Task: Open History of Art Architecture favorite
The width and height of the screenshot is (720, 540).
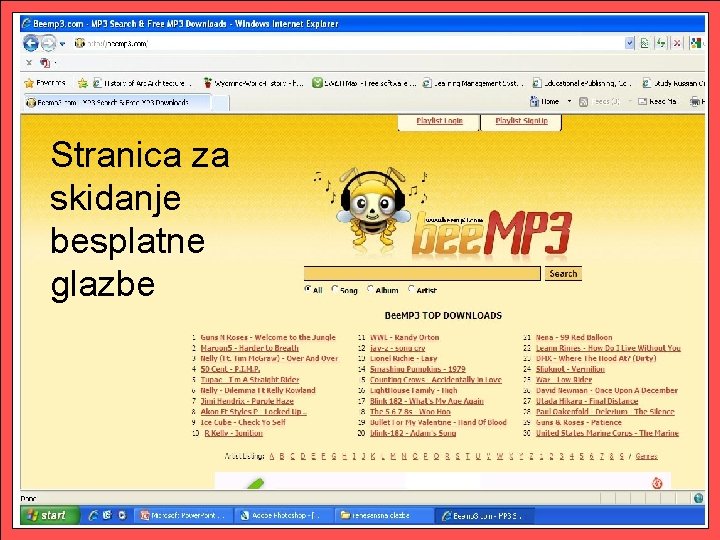Action: [x=142, y=83]
